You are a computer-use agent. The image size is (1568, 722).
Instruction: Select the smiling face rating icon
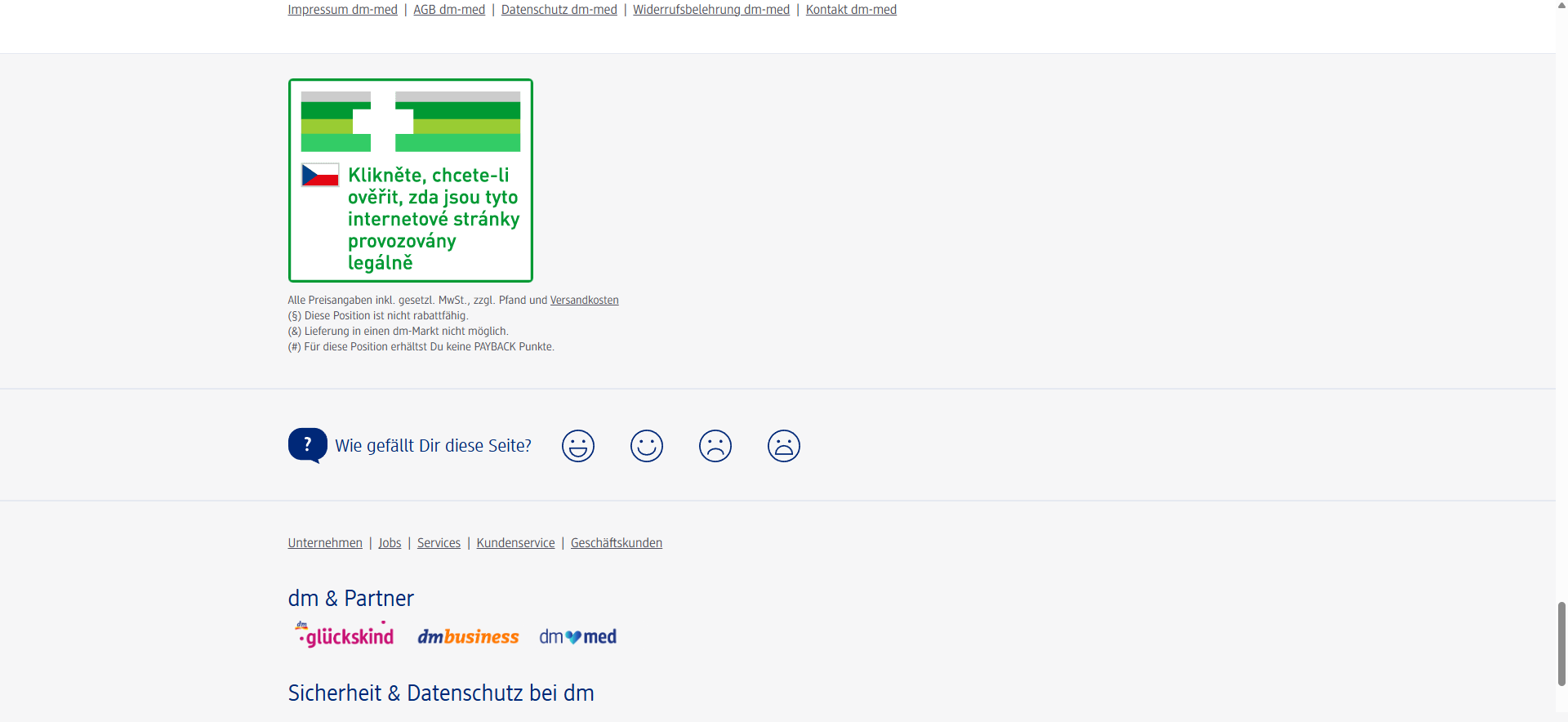click(646, 446)
